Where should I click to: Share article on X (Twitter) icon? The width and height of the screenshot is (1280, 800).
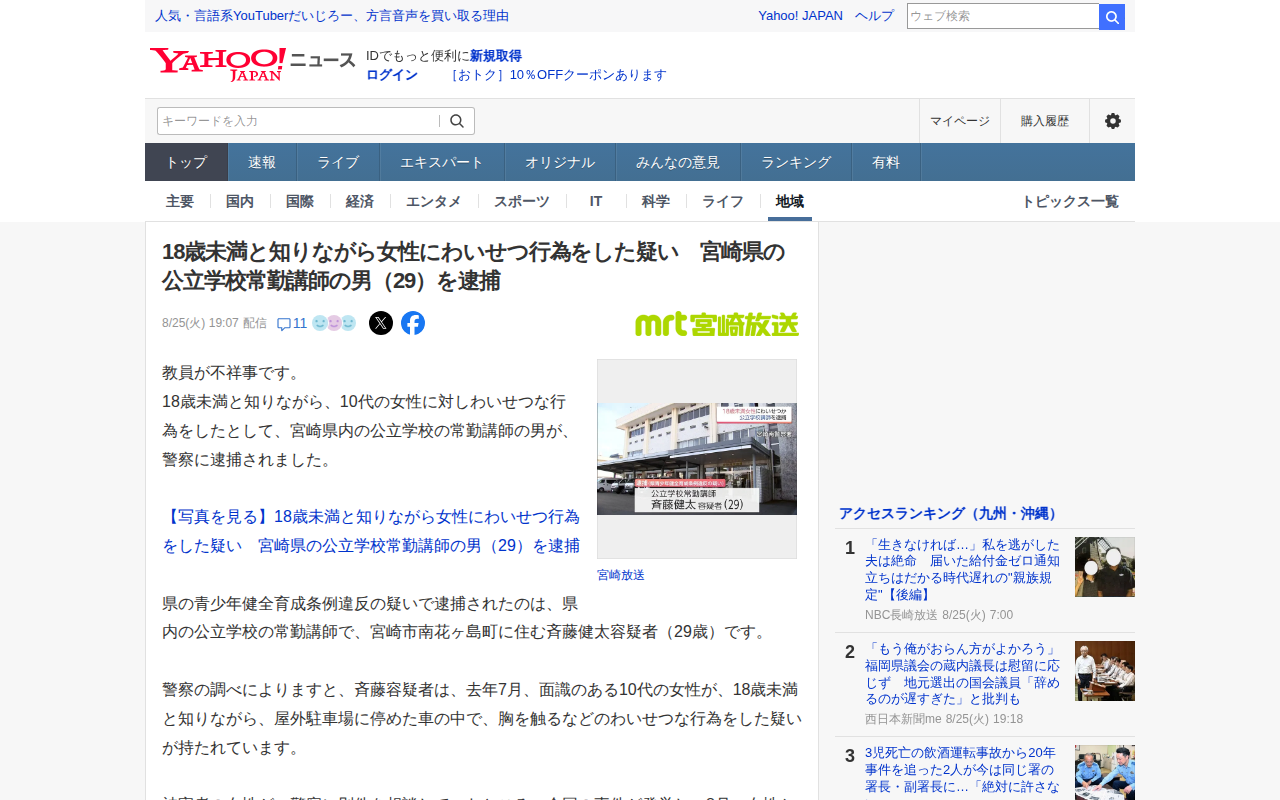click(381, 323)
